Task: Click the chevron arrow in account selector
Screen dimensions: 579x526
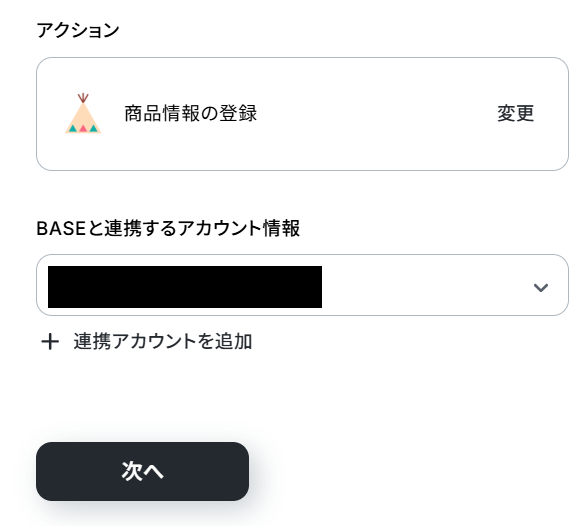Action: click(541, 287)
